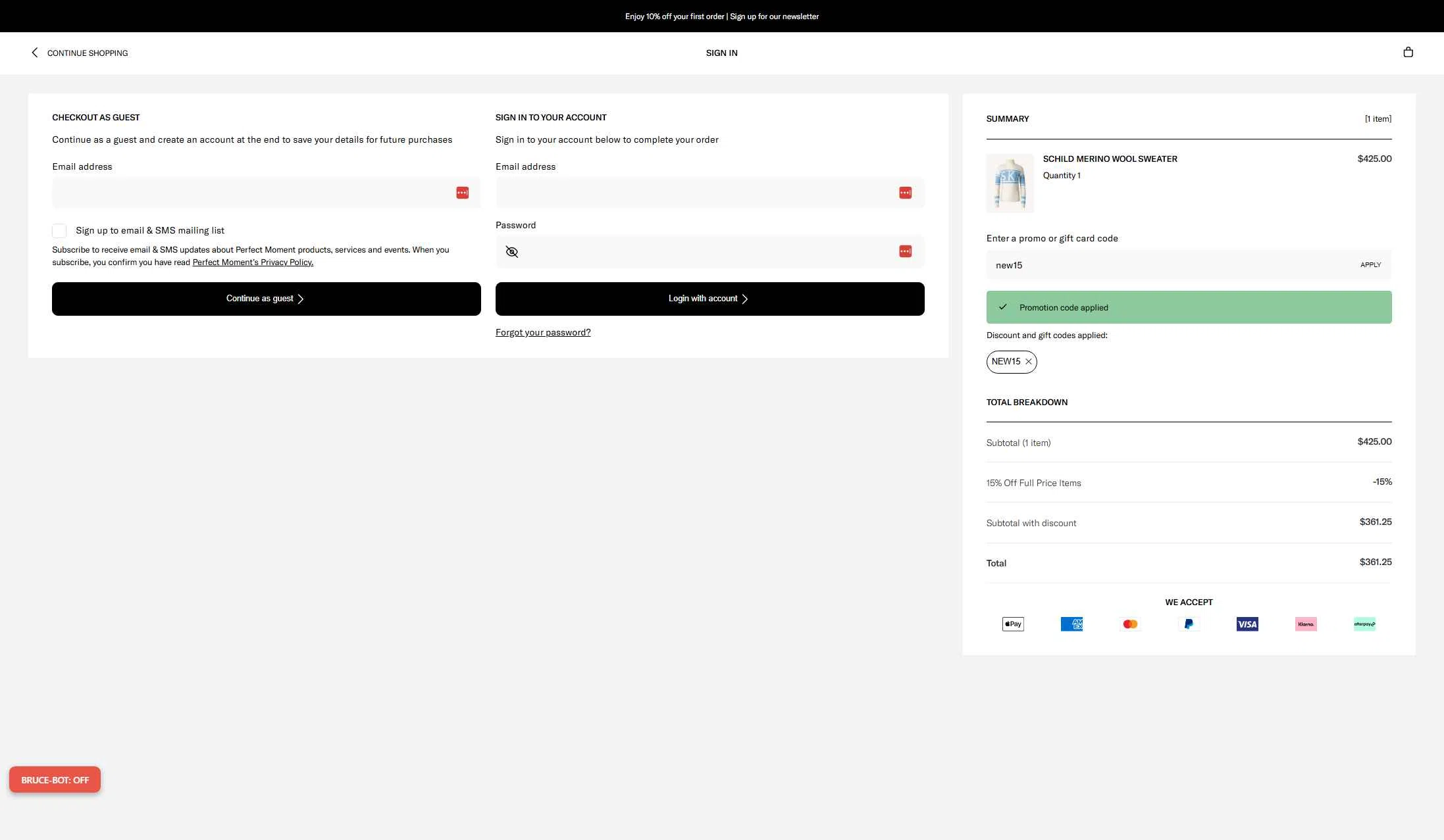
Task: Click the Login with account button
Action: (709, 299)
